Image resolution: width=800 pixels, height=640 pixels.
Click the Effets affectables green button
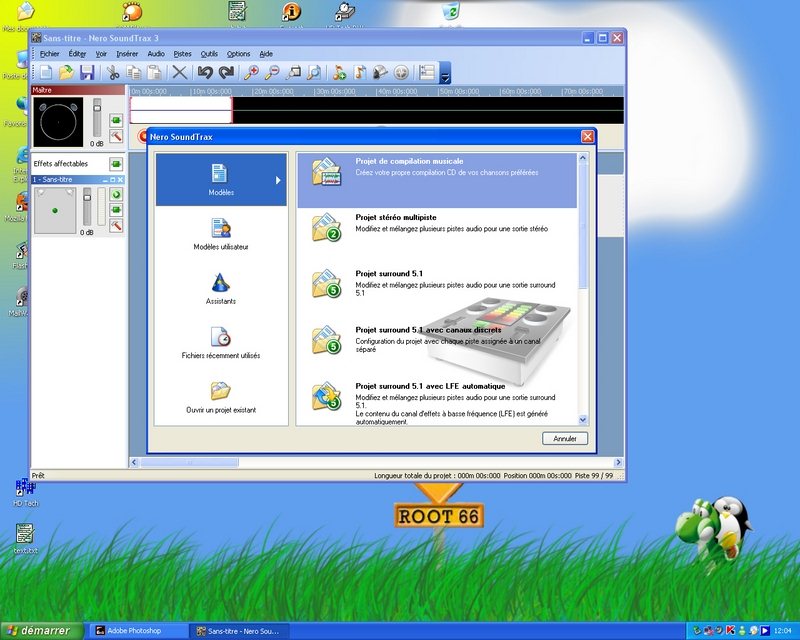click(x=116, y=164)
